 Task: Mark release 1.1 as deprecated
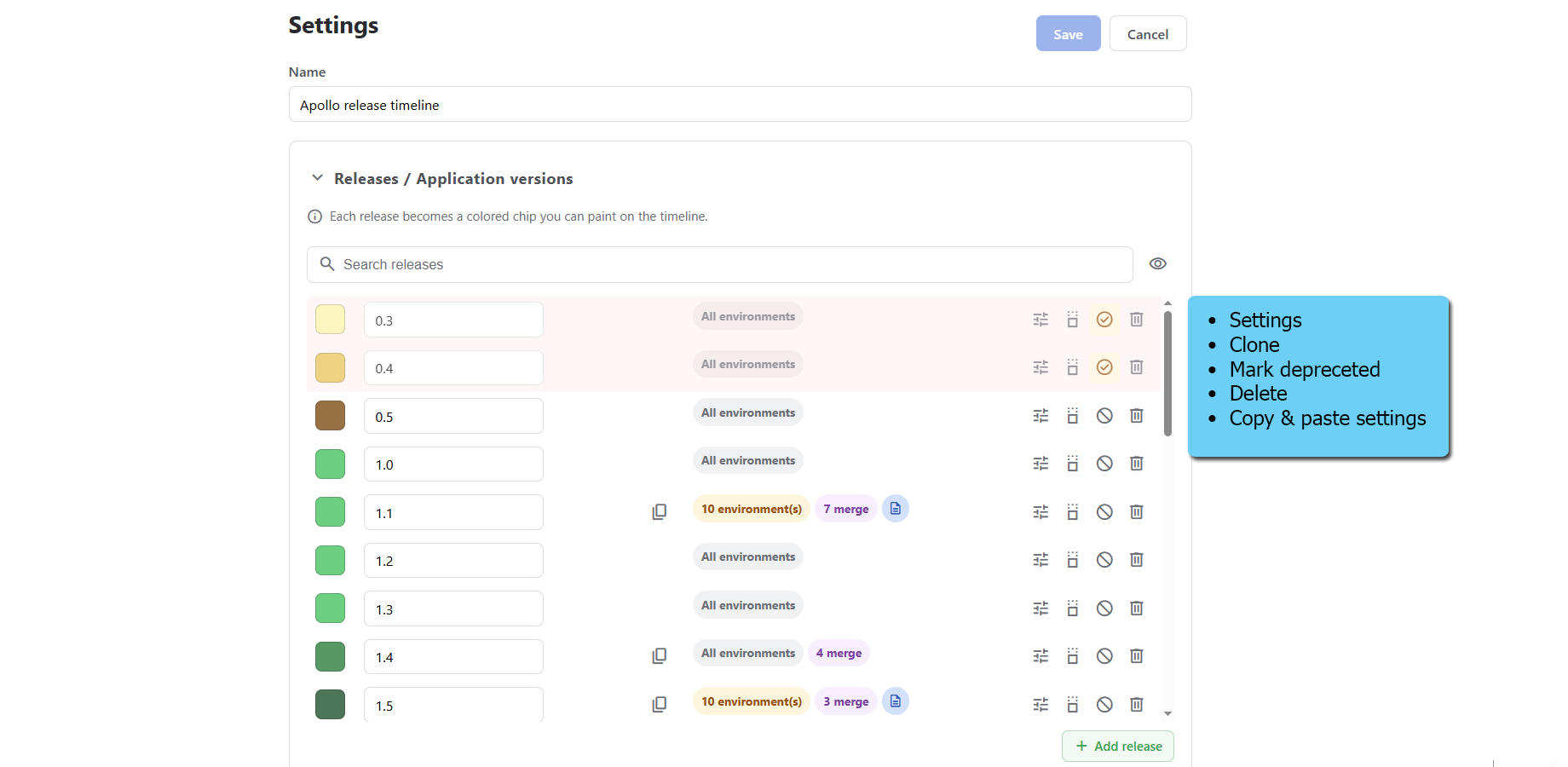coord(1104,512)
